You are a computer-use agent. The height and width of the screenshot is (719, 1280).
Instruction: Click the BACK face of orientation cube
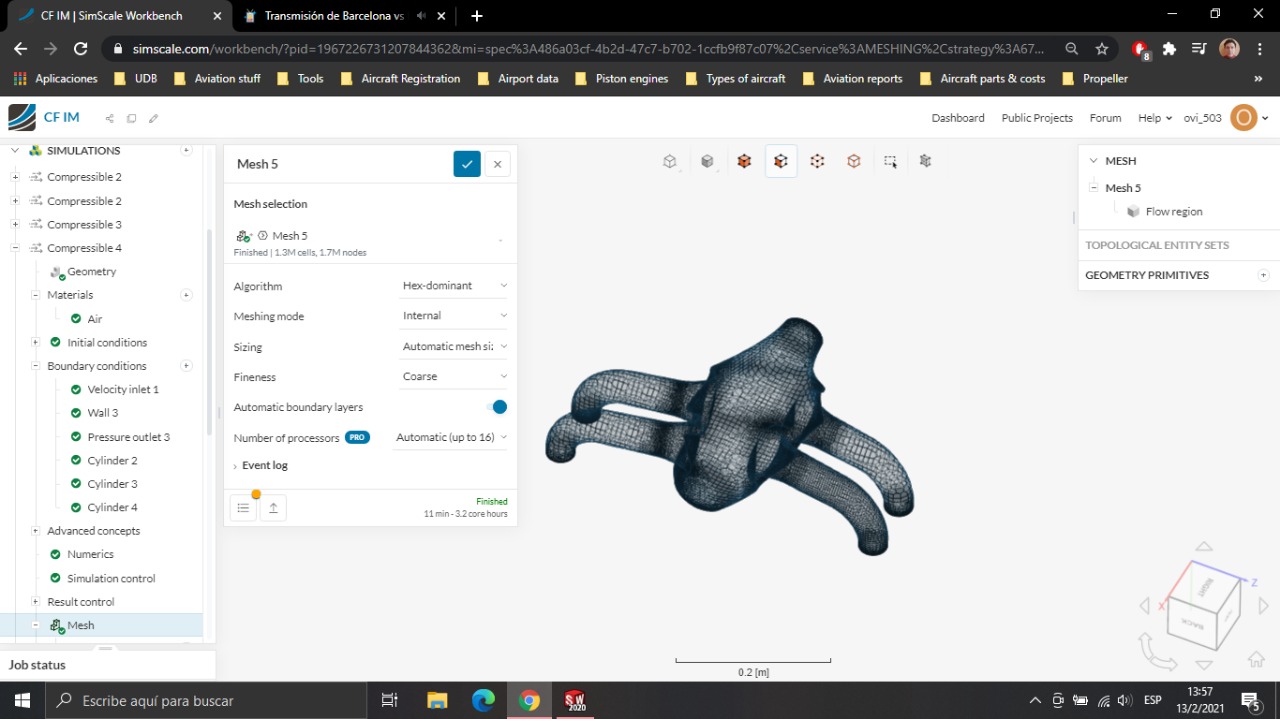[1193, 622]
